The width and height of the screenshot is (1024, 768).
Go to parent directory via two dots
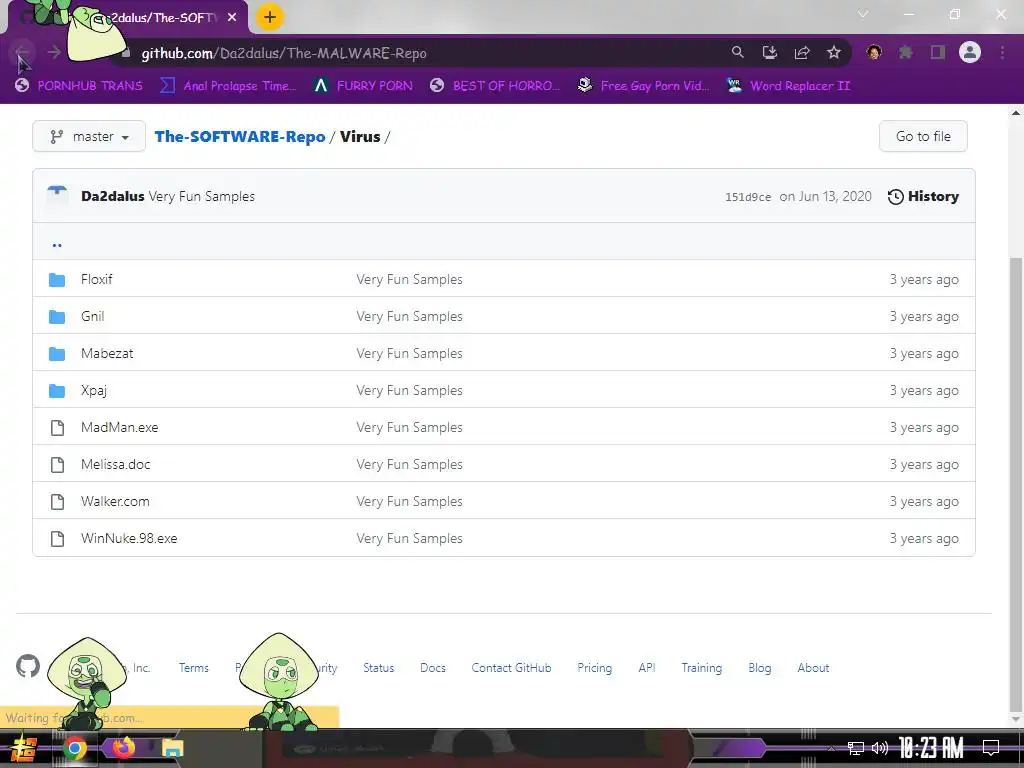pos(57,244)
